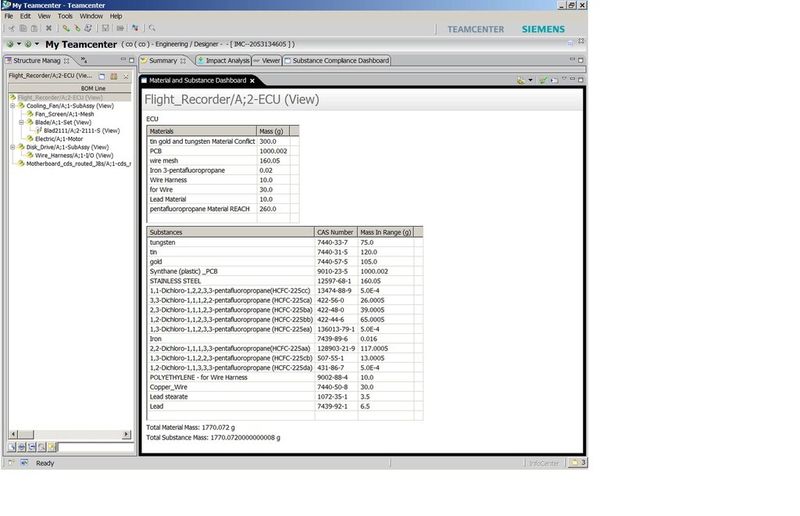
Task: Click the orange icon in the BOM panel header
Action: (x=114, y=77)
